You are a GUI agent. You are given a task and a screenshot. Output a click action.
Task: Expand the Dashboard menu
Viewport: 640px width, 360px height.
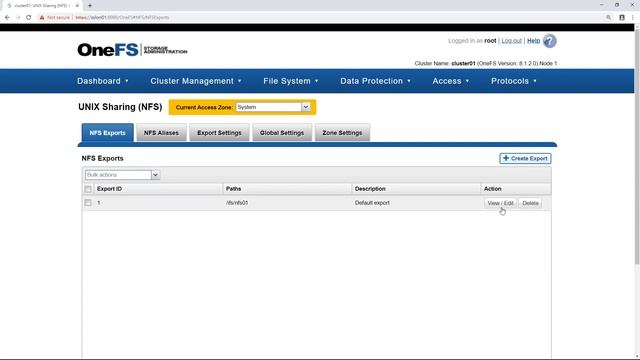tap(103, 81)
